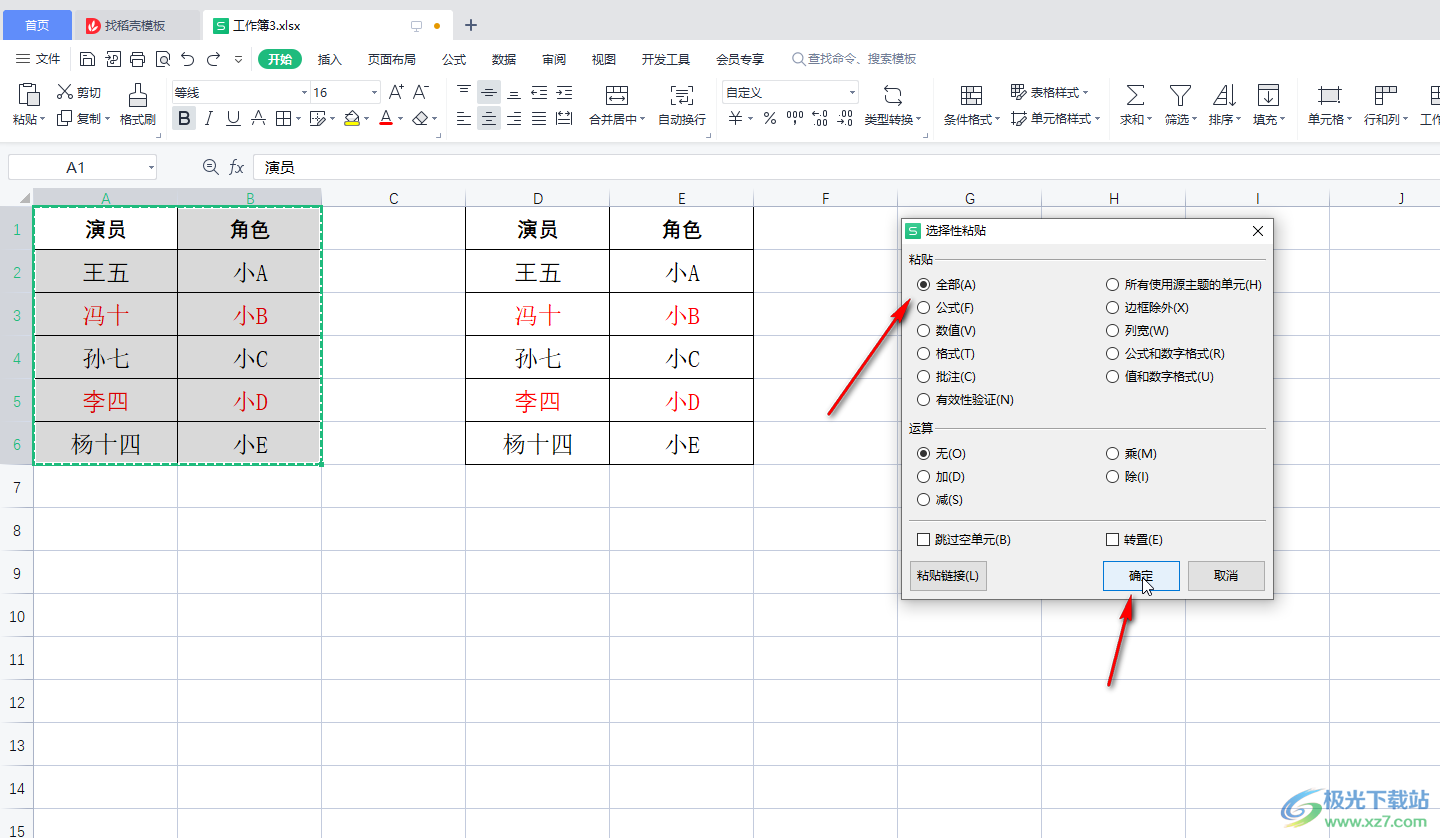Screen dimensions: 1440x838
Task: Expand the Paste (粘贴) dropdown arrow
Action: pyautogui.click(x=43, y=120)
